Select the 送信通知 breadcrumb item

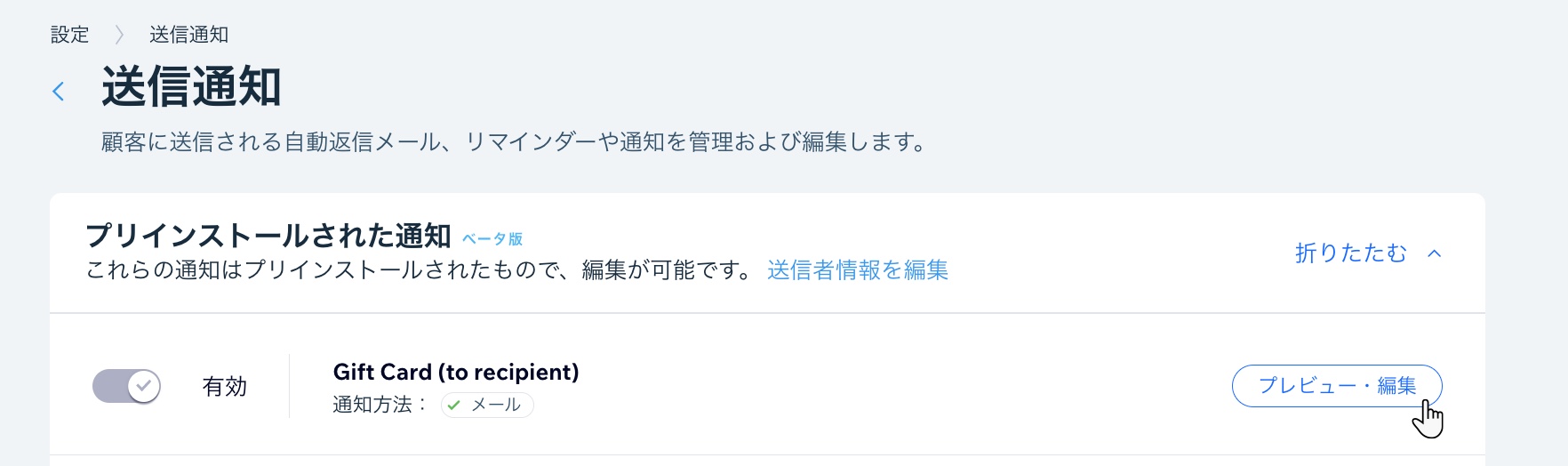click(188, 35)
